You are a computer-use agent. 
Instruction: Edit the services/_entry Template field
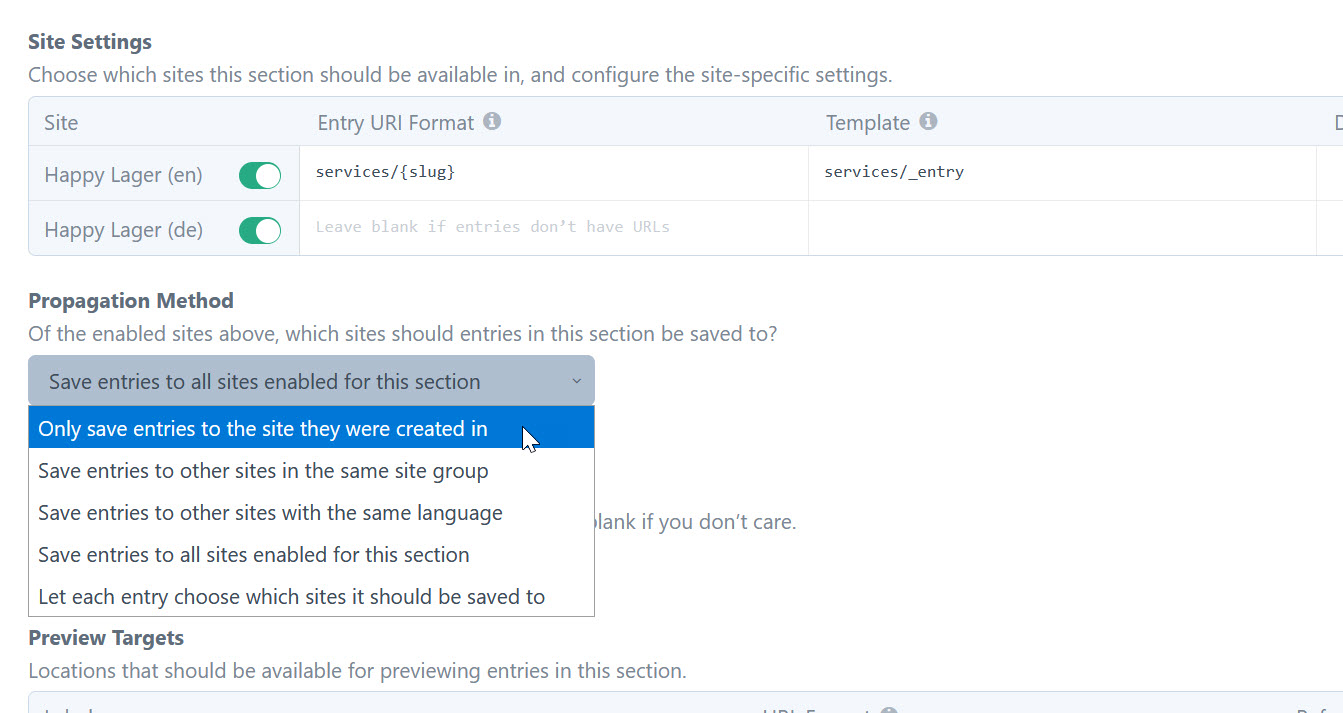point(1062,173)
